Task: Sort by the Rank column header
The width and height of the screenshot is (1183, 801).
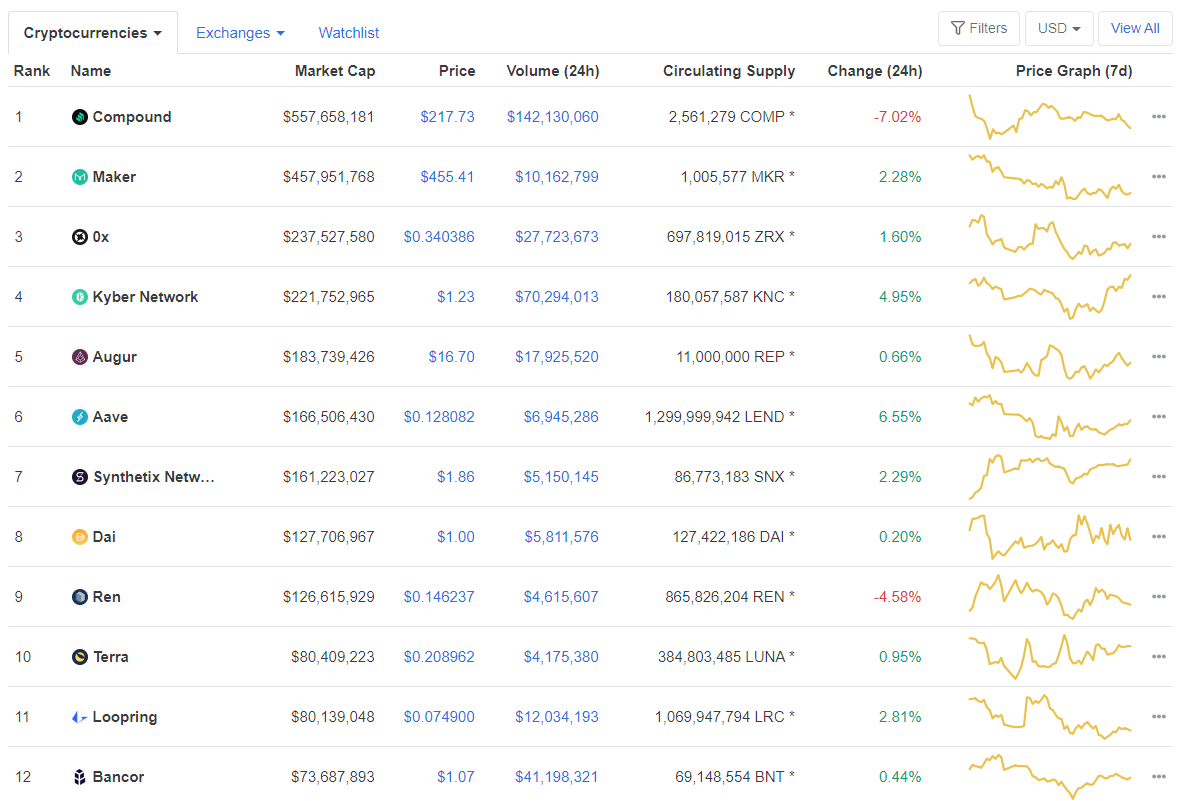Action: click(32, 71)
